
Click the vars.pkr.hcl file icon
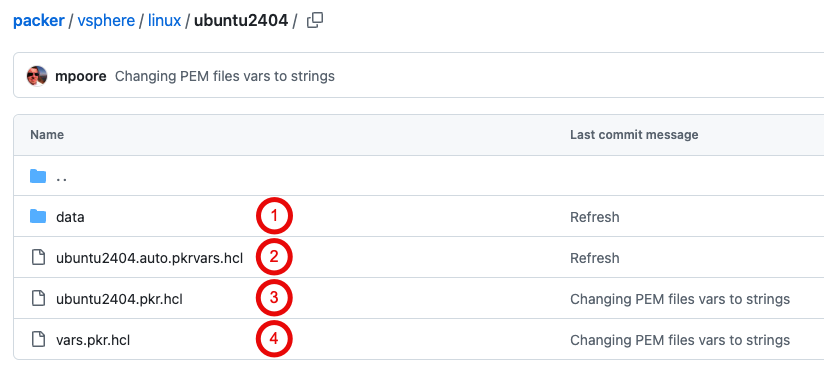(x=38, y=339)
